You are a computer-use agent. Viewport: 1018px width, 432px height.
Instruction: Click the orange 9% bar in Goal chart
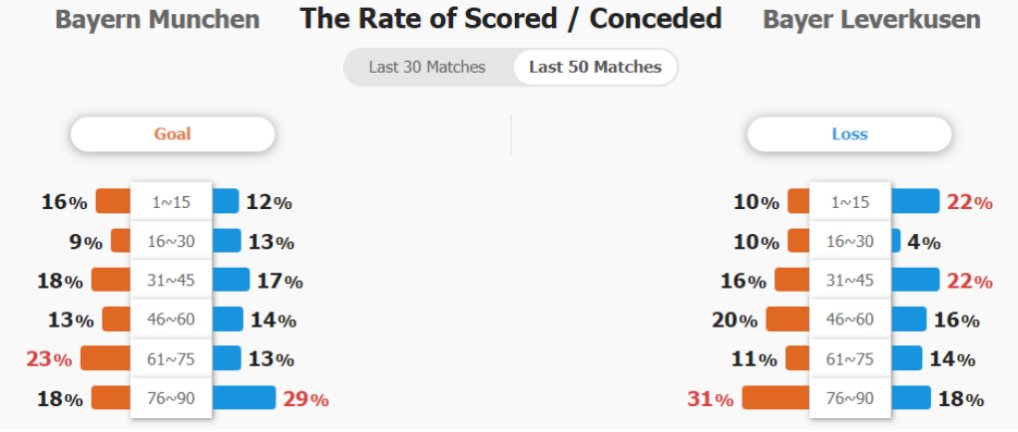(x=121, y=240)
